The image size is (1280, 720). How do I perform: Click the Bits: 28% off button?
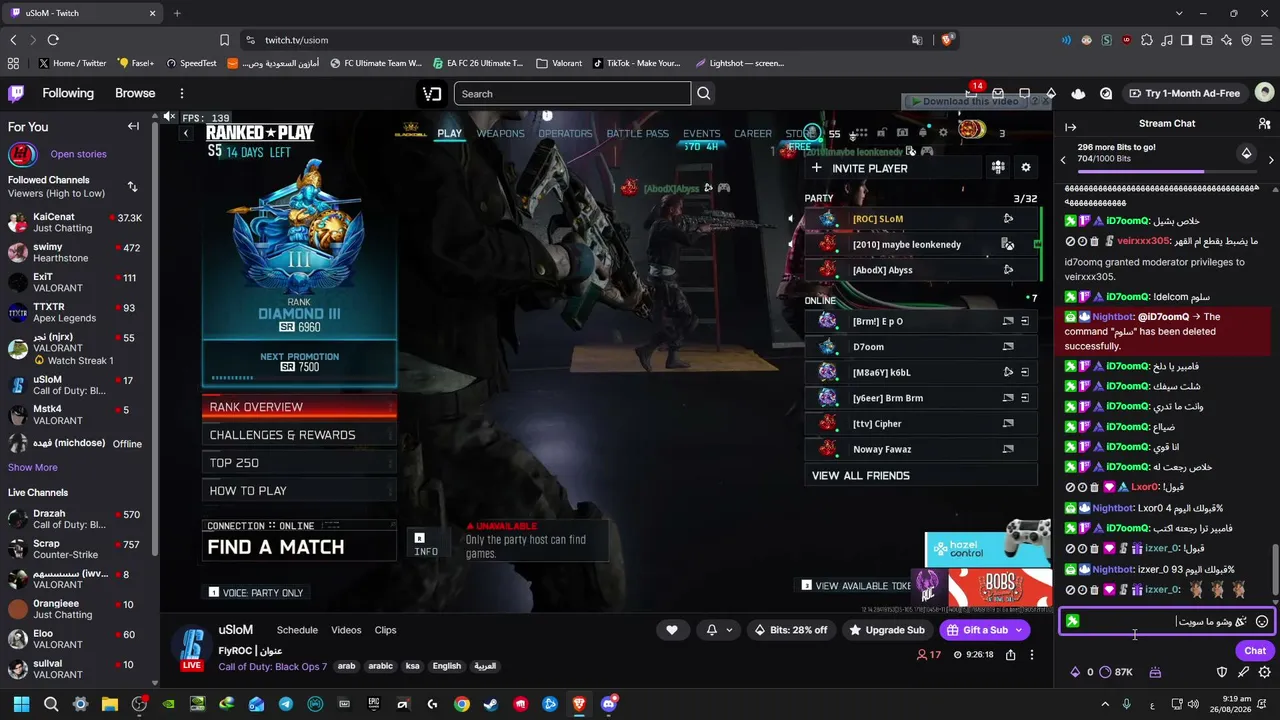point(791,630)
